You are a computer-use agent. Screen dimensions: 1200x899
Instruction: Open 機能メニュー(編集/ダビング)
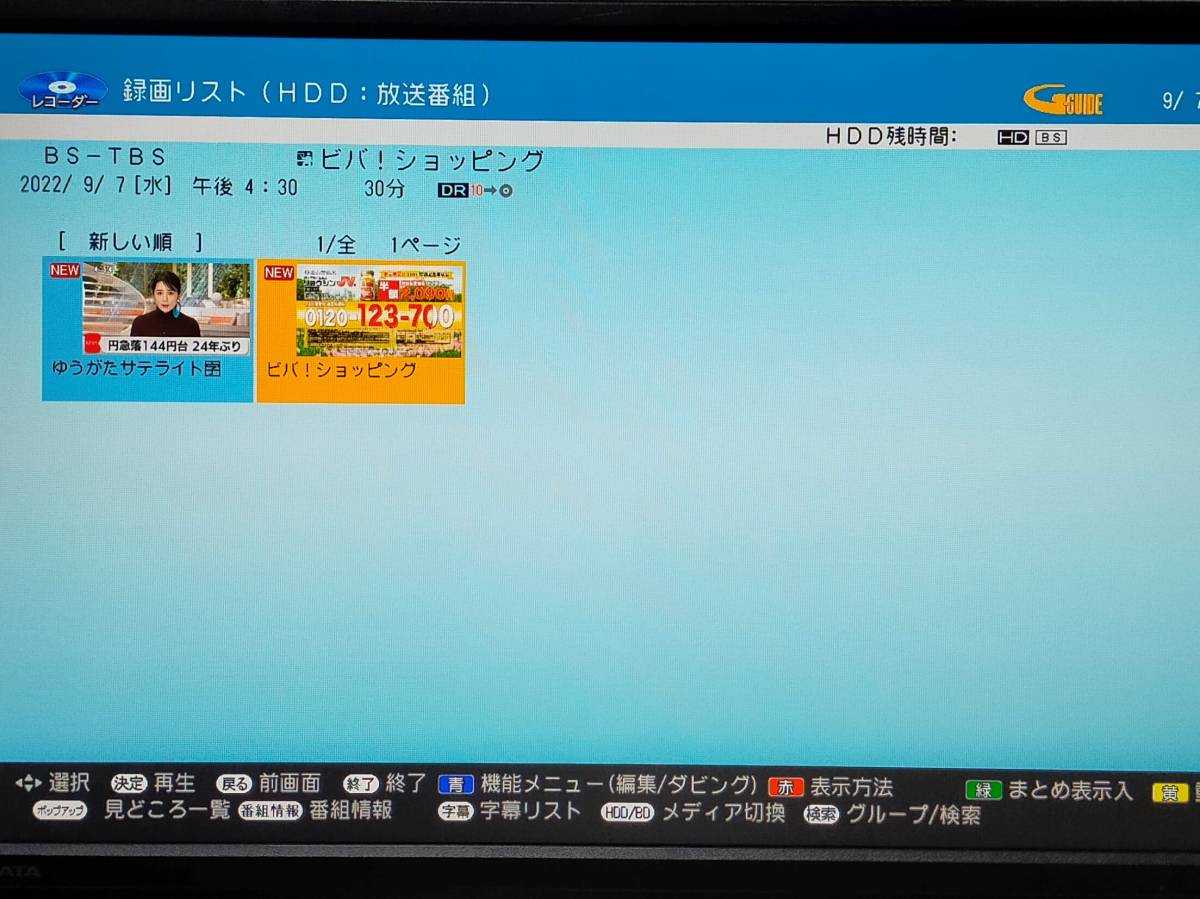tap(619, 785)
